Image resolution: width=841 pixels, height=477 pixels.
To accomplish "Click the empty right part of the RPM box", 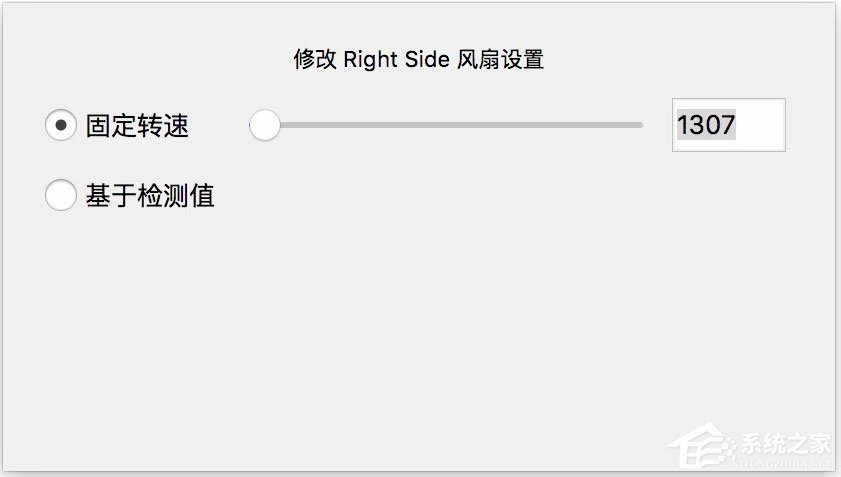I will click(762, 125).
